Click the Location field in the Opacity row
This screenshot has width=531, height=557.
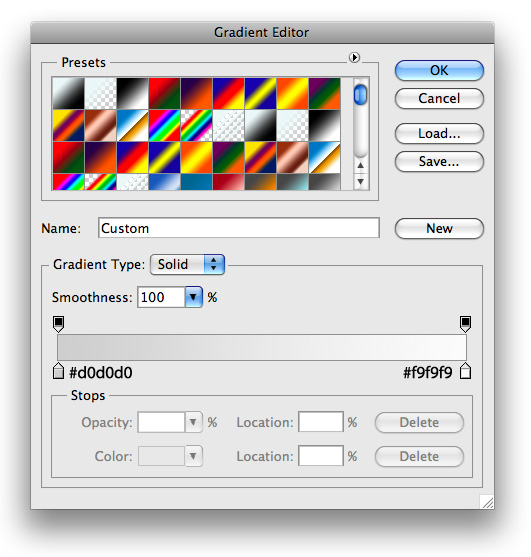tap(321, 422)
